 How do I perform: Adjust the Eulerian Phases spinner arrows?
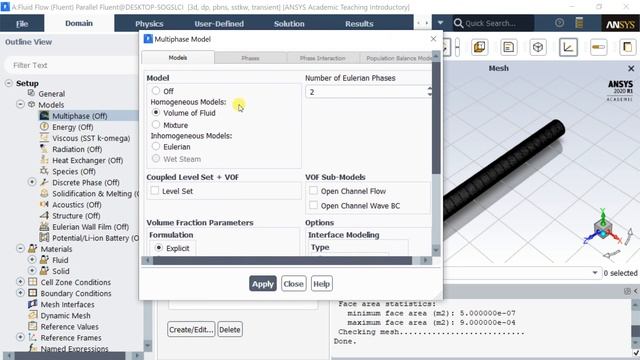tap(429, 91)
